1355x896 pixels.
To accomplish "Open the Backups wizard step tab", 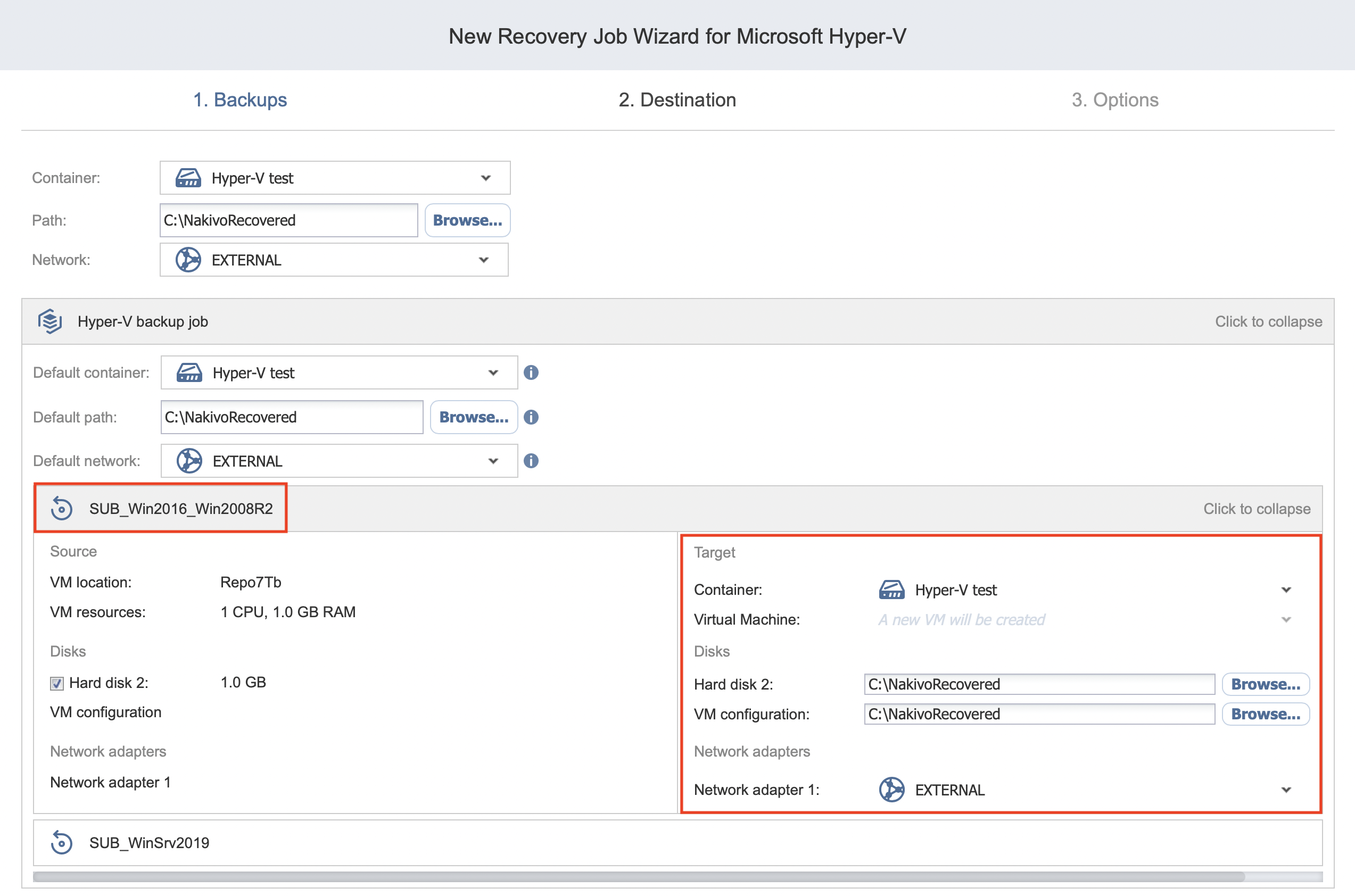I will [239, 99].
